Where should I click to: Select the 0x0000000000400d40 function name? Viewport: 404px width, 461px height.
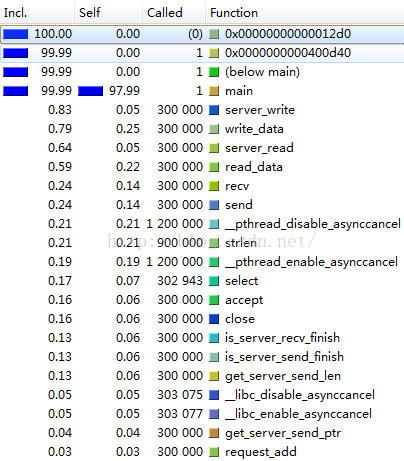tap(288, 53)
